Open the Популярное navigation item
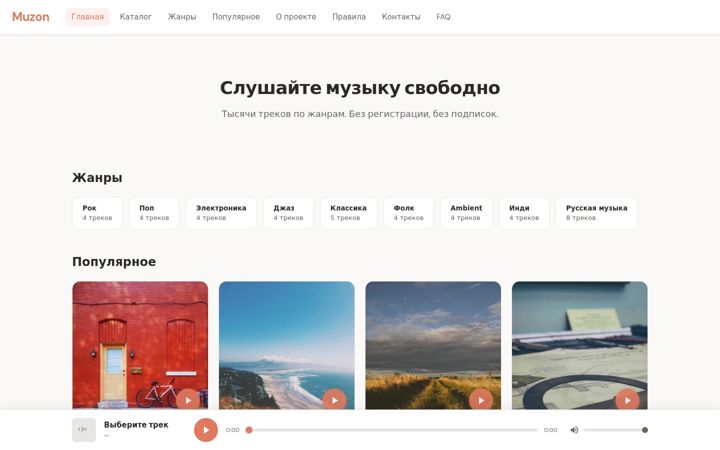 tap(236, 17)
